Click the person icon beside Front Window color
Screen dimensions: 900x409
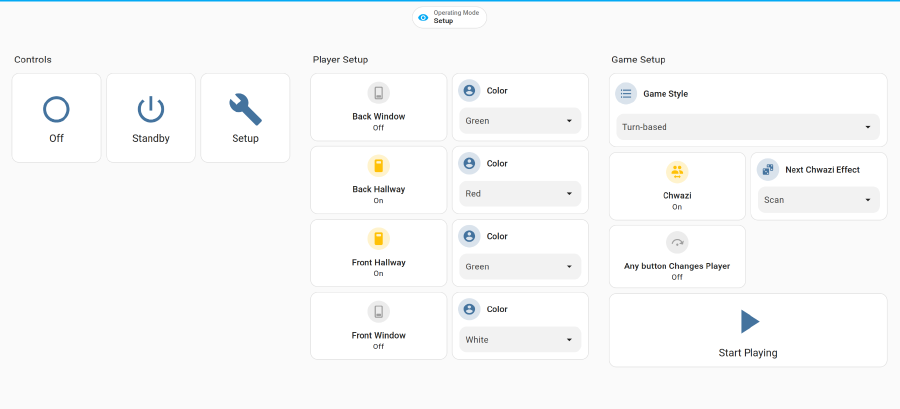pyautogui.click(x=469, y=309)
